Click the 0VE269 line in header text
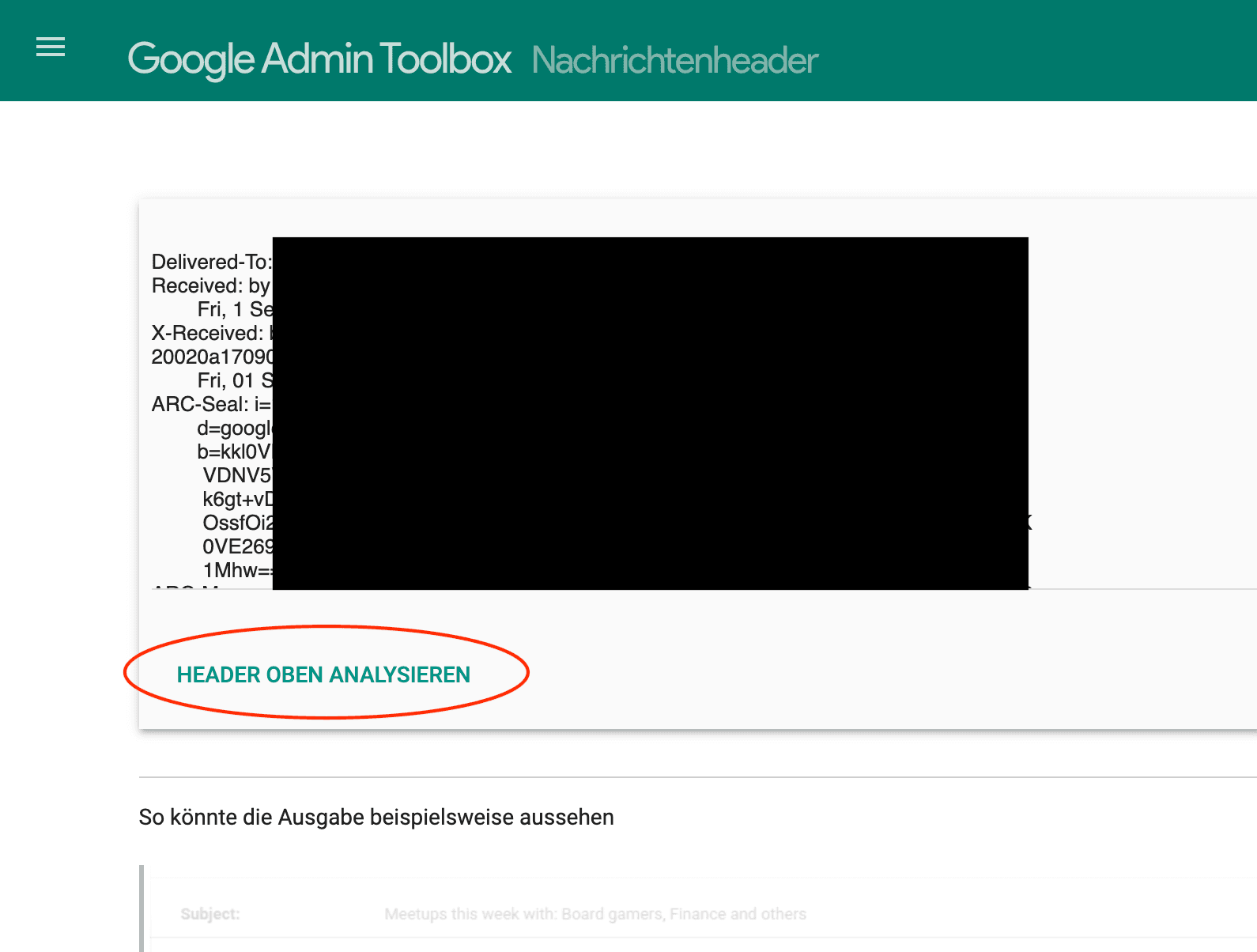This screenshot has width=1257, height=952. click(x=237, y=546)
